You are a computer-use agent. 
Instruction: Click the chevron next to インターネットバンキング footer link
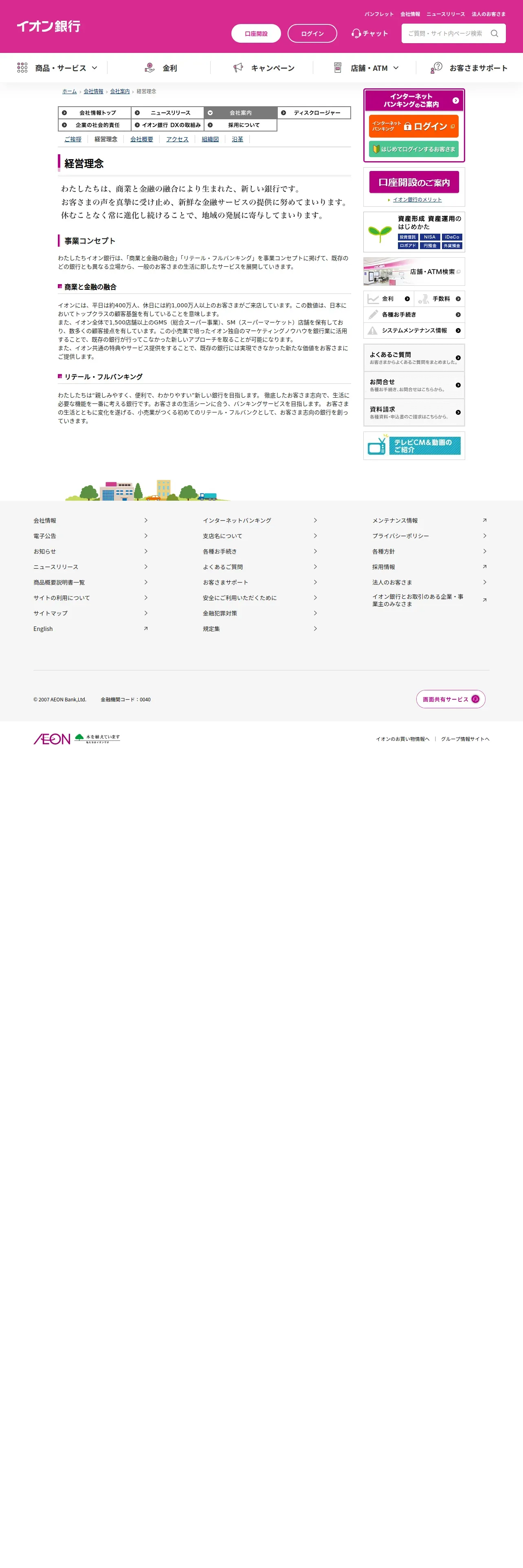(x=315, y=520)
